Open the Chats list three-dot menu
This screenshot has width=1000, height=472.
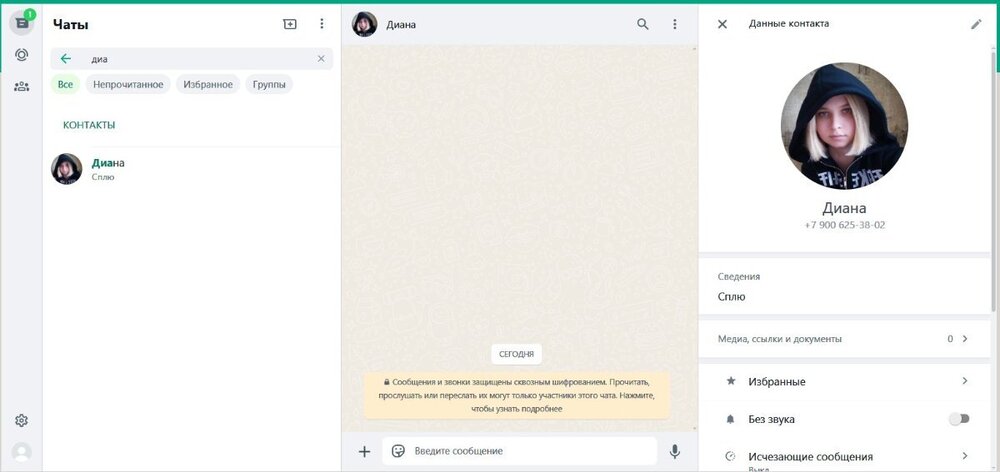321,24
